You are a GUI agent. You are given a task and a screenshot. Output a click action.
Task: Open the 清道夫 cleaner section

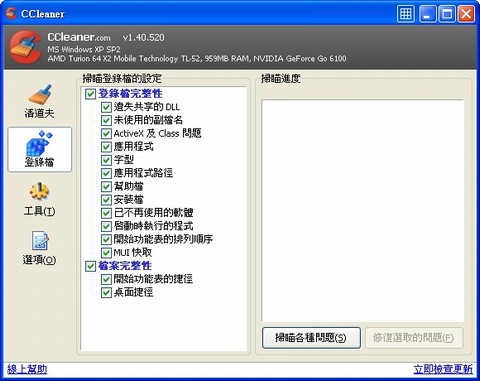point(39,101)
